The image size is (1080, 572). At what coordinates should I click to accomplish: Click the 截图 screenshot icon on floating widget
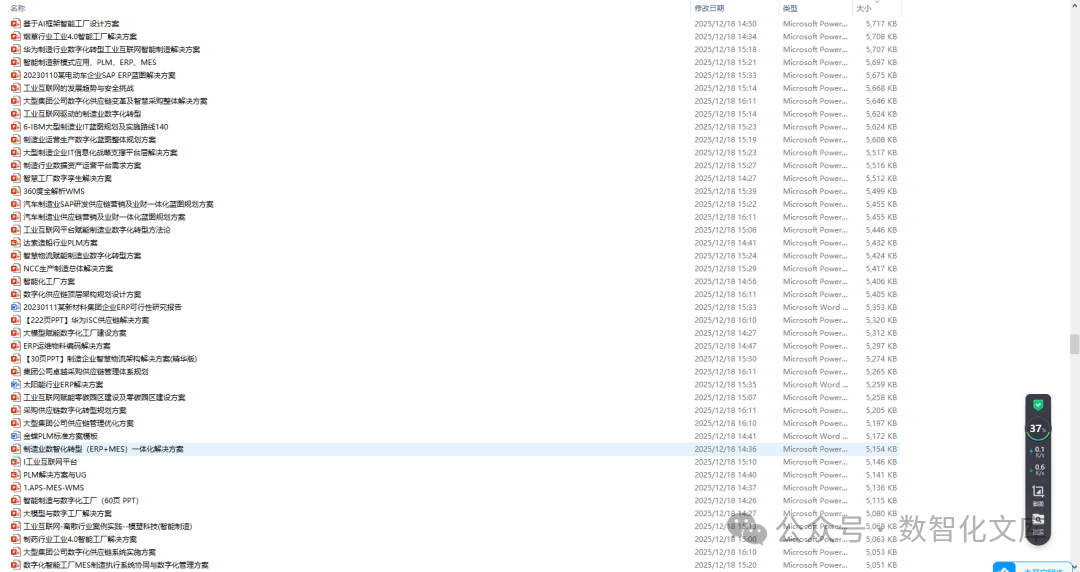pos(1038,493)
